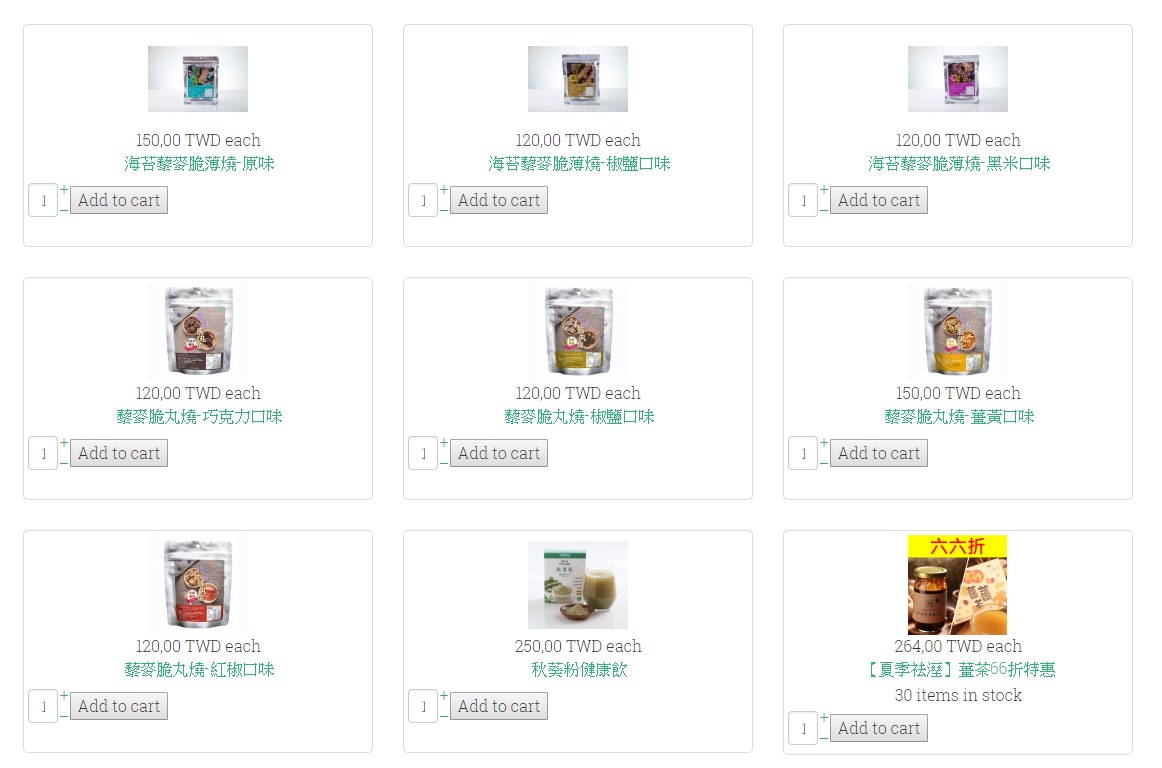The image size is (1162, 768).
Task: Open the 藜麥脆丸燒-薑黃口味 product link
Action: (x=959, y=417)
